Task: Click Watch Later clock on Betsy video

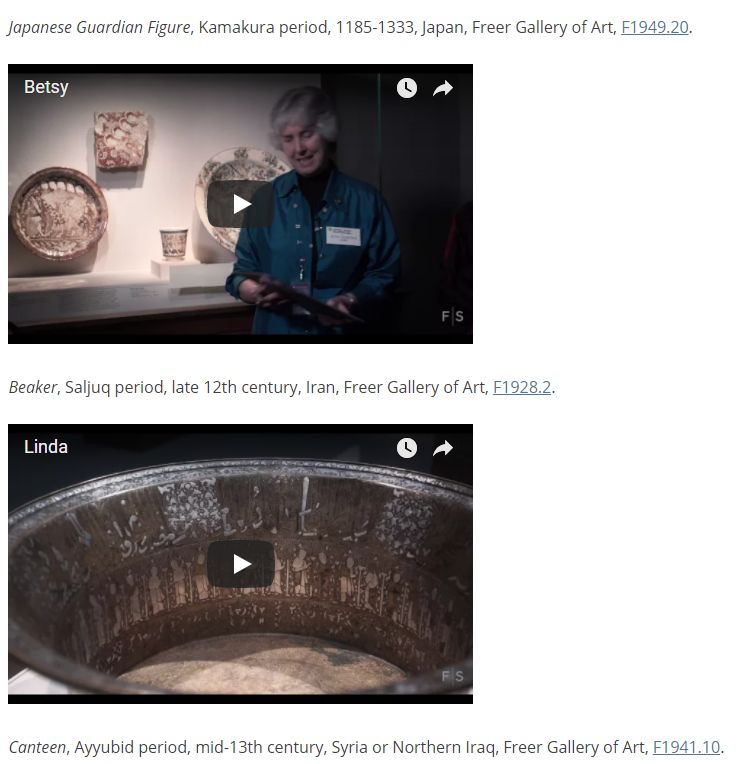Action: [x=407, y=88]
